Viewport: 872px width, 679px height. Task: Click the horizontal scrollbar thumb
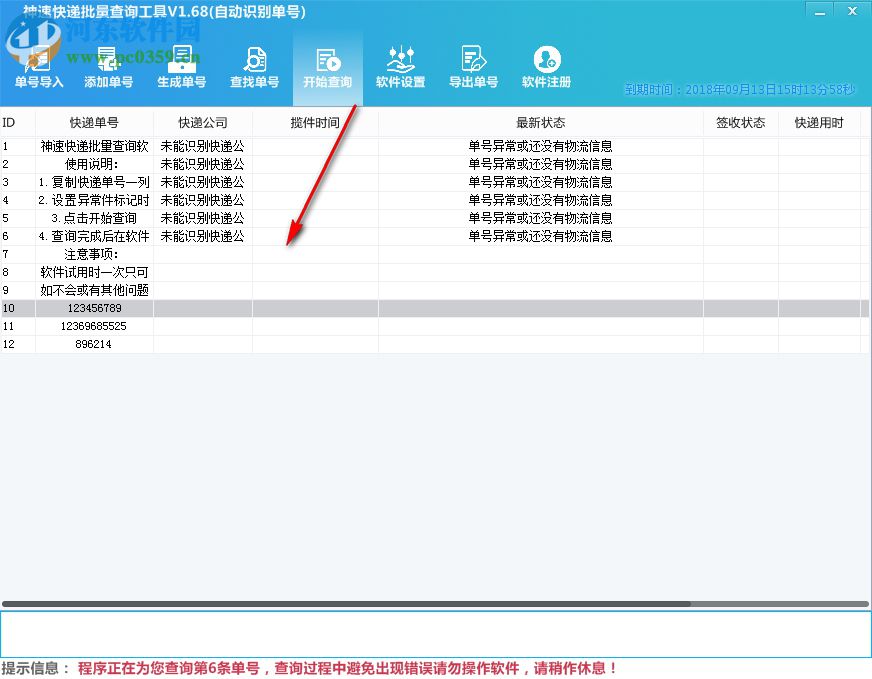[346, 604]
